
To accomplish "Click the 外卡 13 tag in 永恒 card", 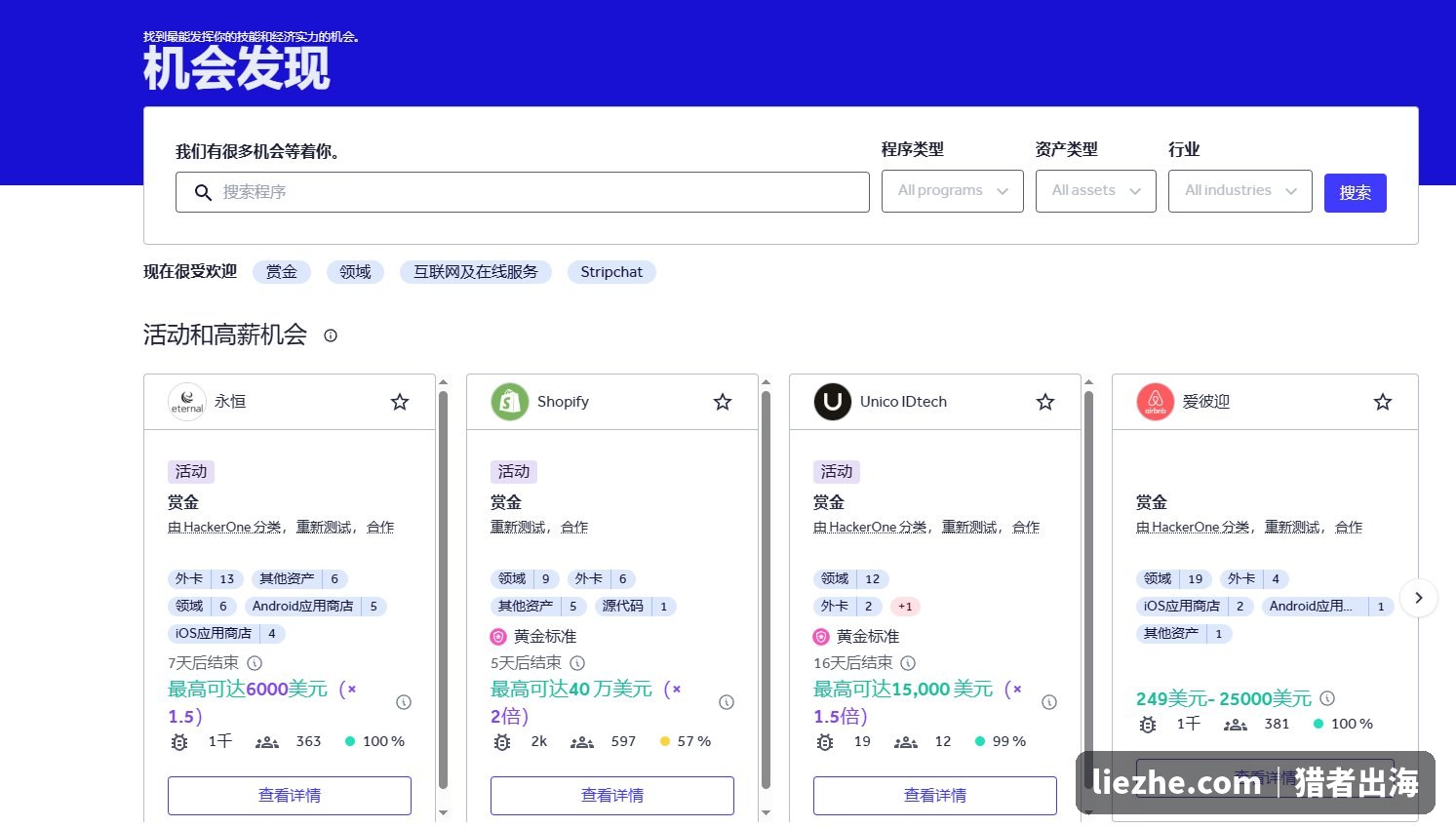I will (x=206, y=579).
